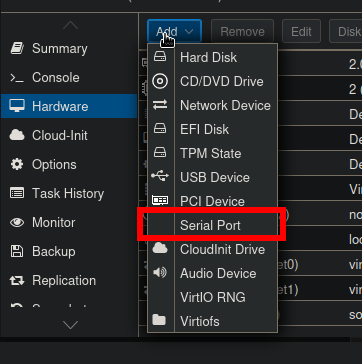Click the EFI Disk drive icon
This screenshot has height=364, width=362.
click(x=160, y=129)
